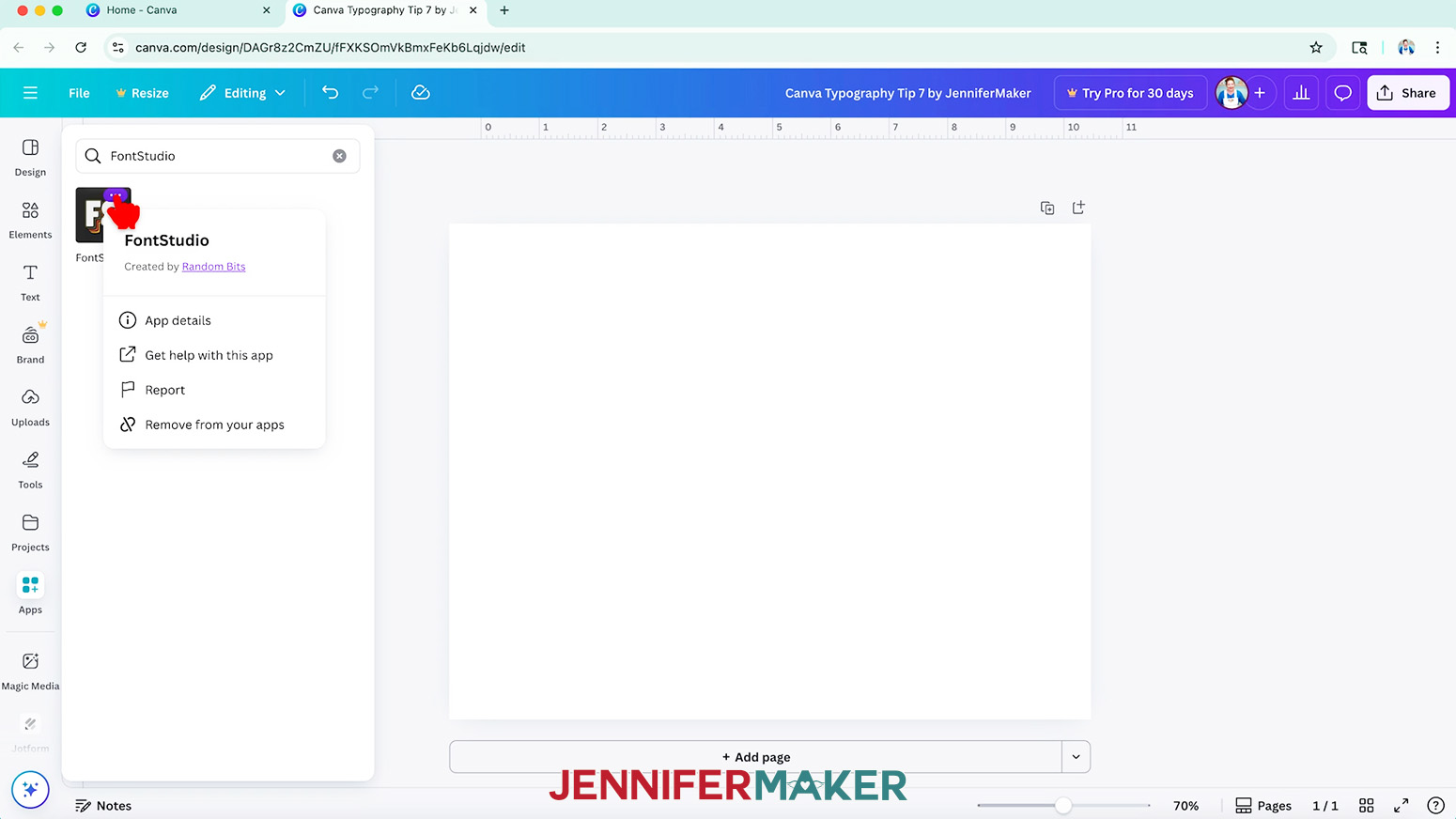
Task: Click the design title Canva Typography Tip 7
Action: [x=907, y=93]
